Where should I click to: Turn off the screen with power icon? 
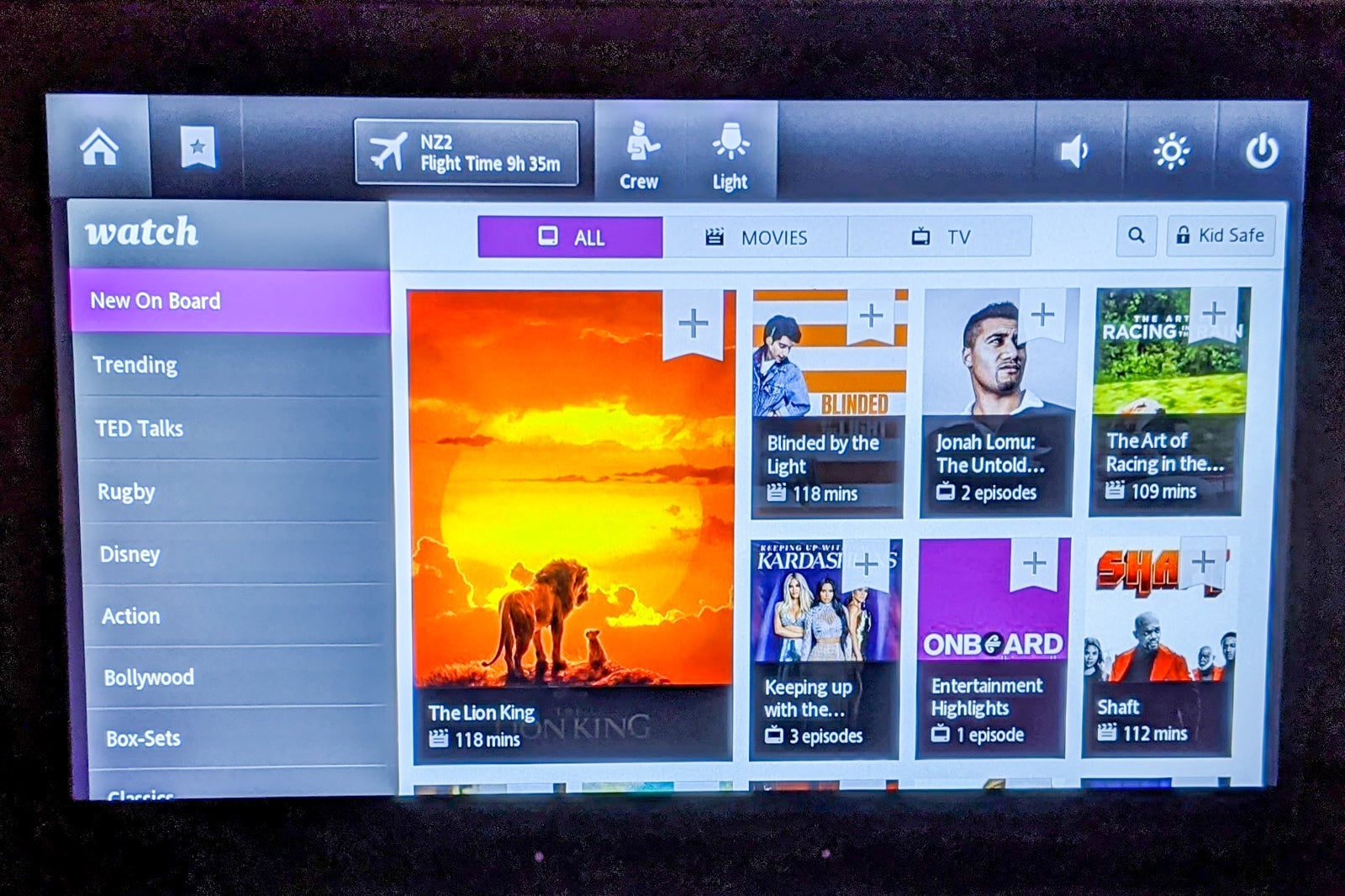click(x=1261, y=152)
